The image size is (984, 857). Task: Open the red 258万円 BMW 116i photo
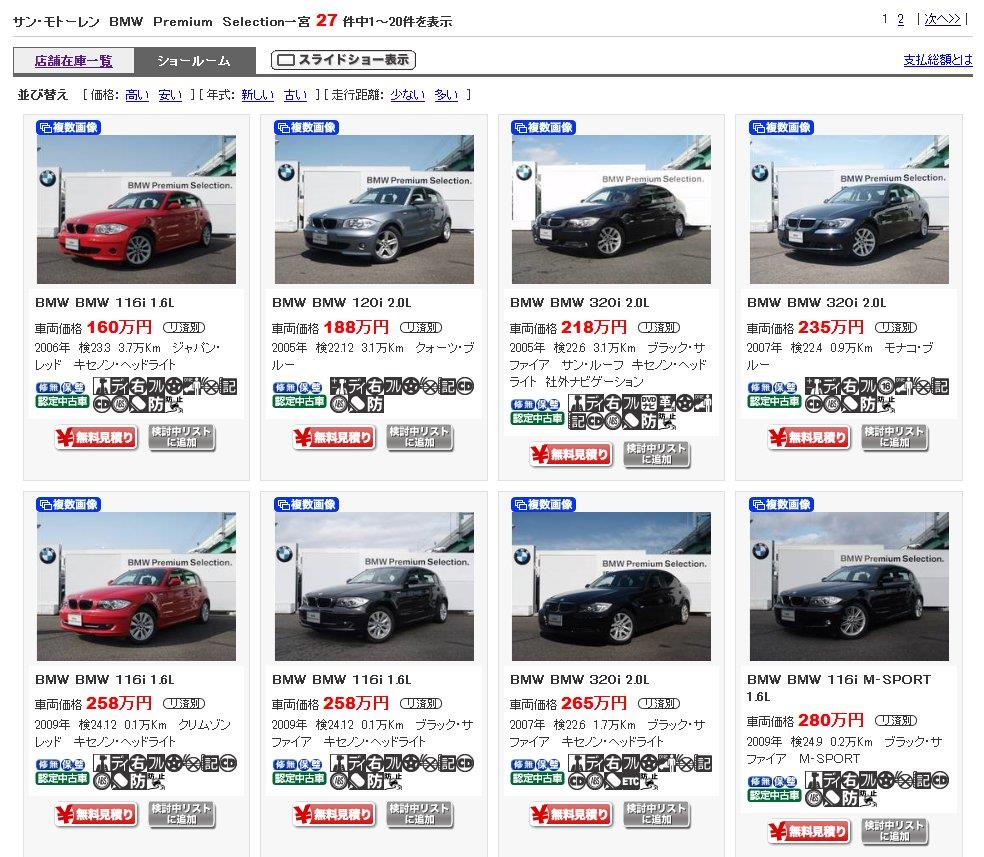coord(136,586)
